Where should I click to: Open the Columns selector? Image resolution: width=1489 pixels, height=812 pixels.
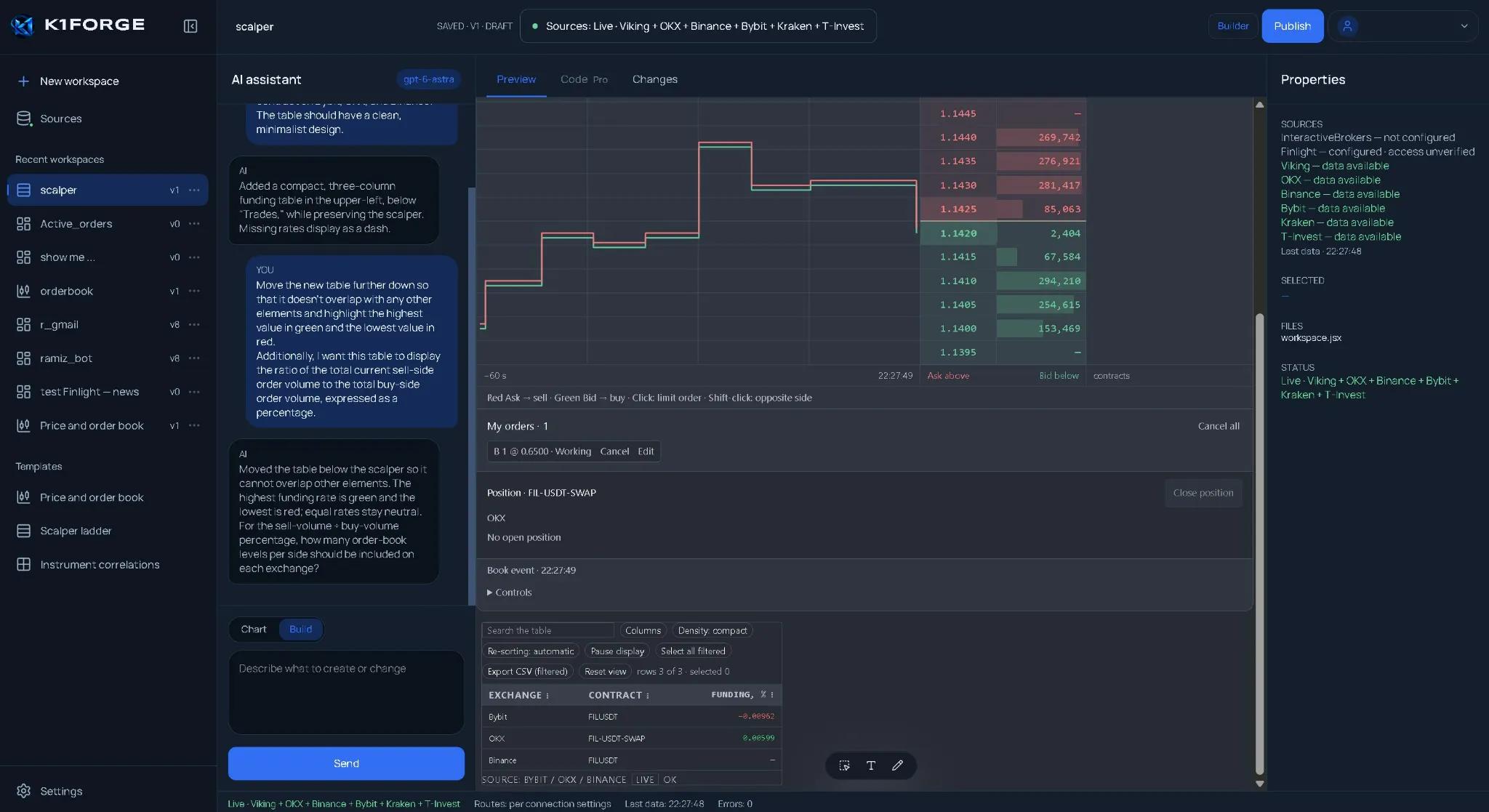coord(643,631)
